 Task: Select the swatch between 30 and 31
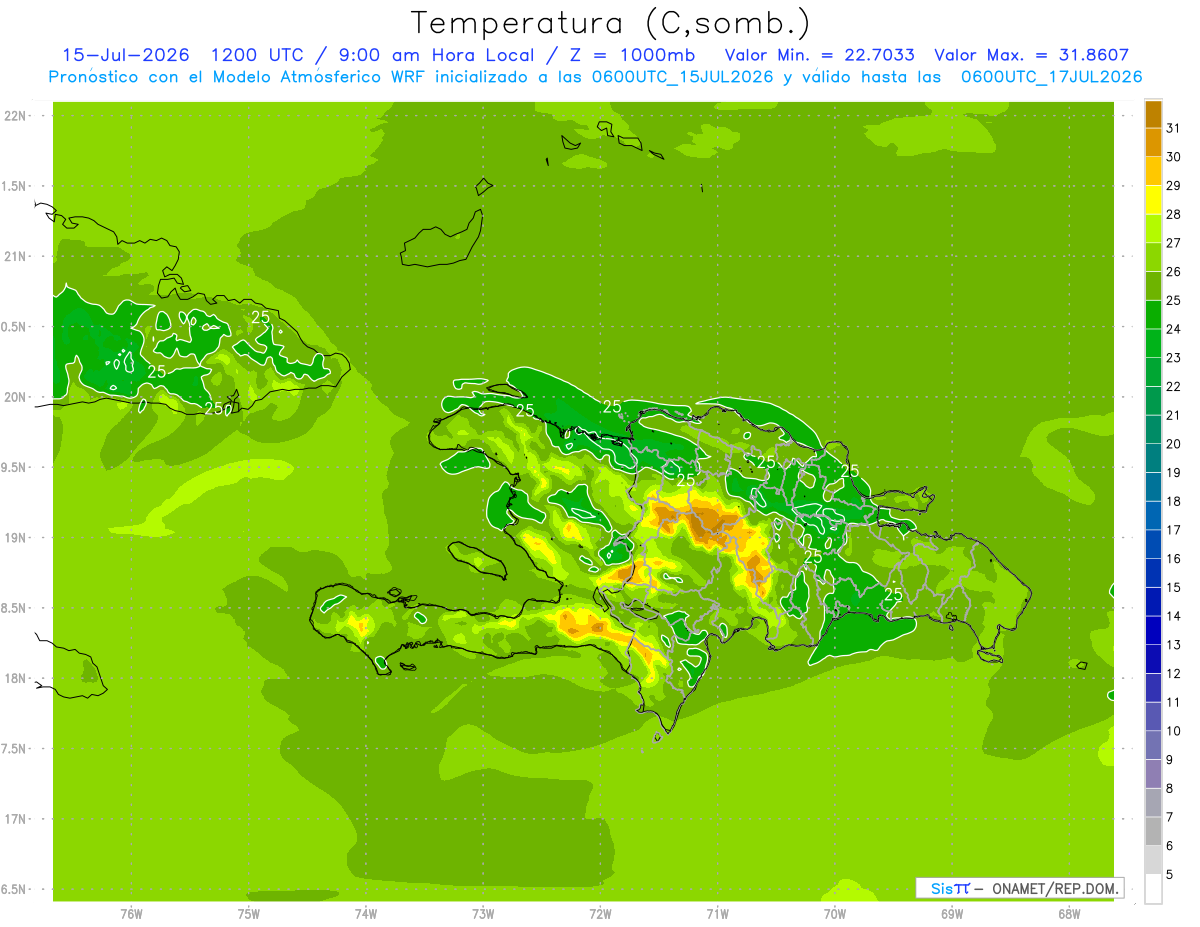point(1153,143)
